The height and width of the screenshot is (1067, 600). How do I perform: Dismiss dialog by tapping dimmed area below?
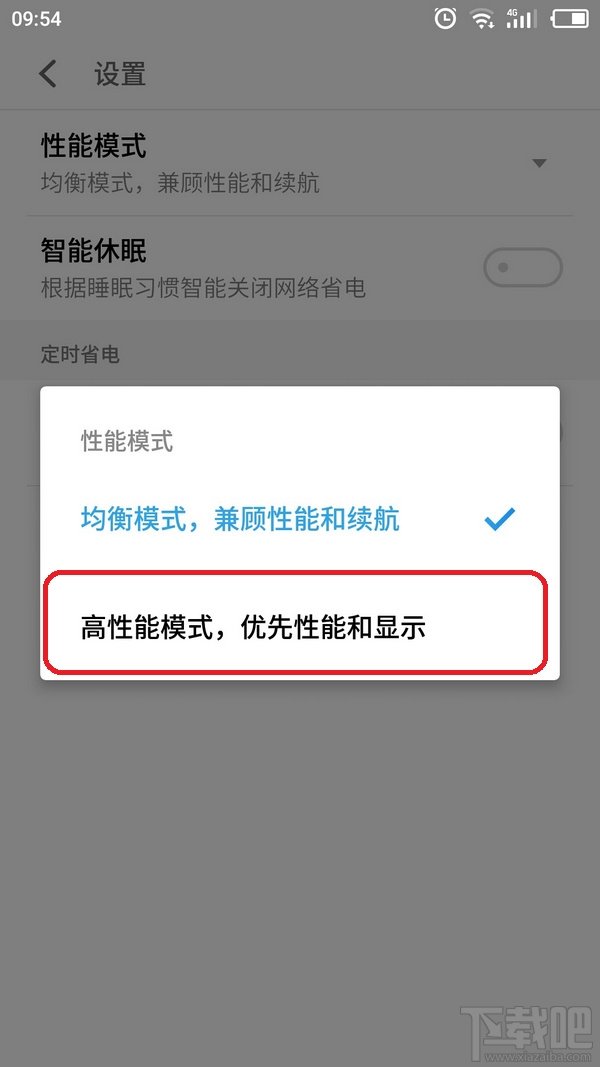coord(300,851)
